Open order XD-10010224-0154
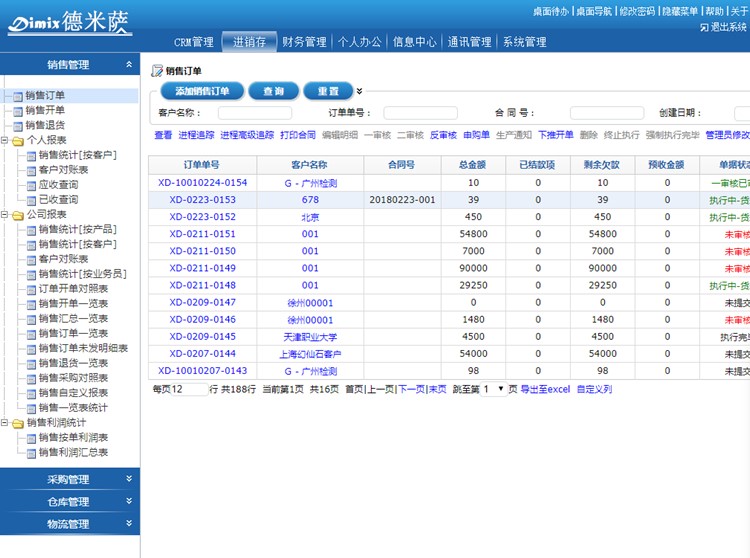Image resolution: width=750 pixels, height=558 pixels. pyautogui.click(x=202, y=183)
